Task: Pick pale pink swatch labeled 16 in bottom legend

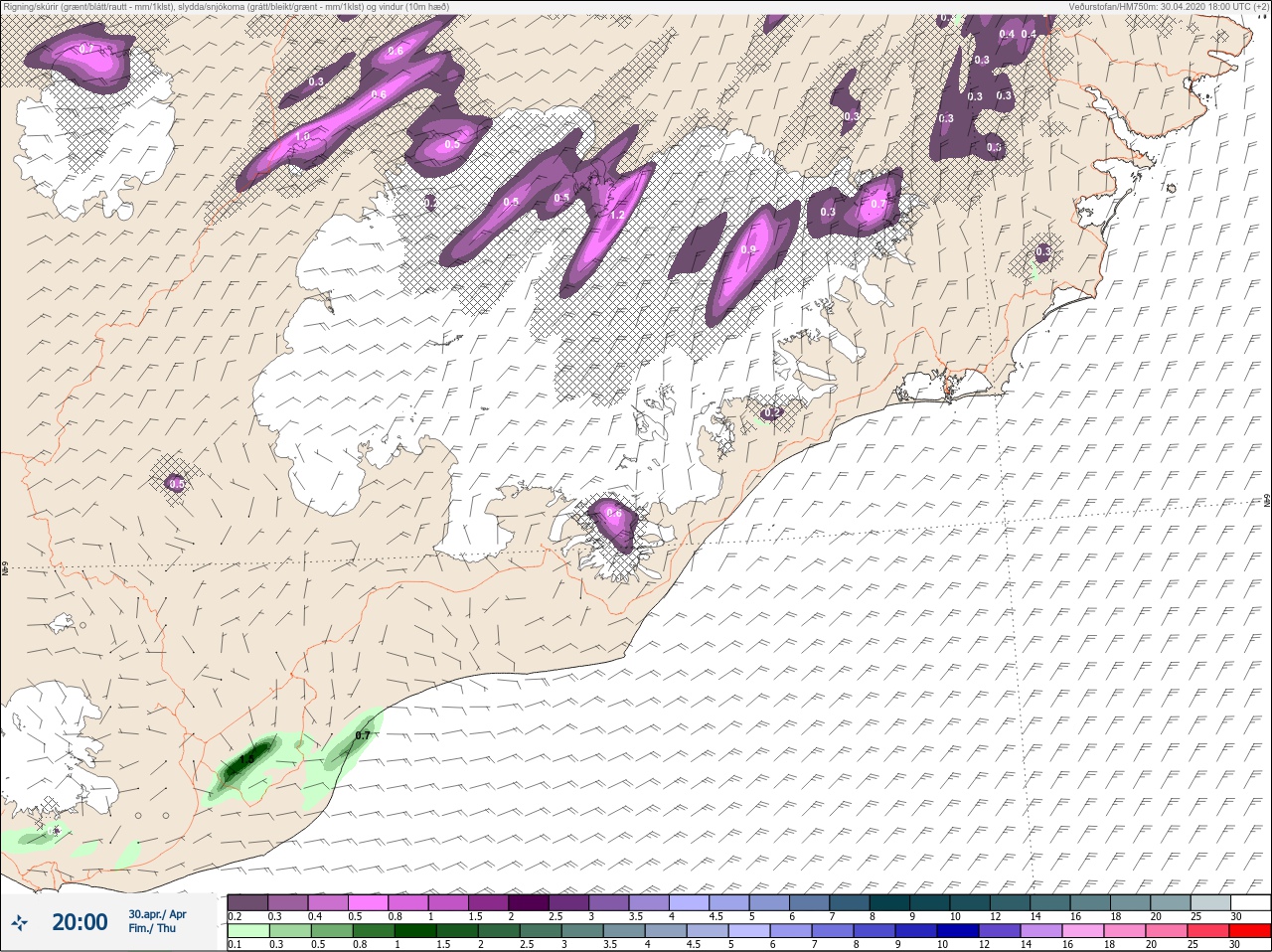Action: coord(1083,931)
